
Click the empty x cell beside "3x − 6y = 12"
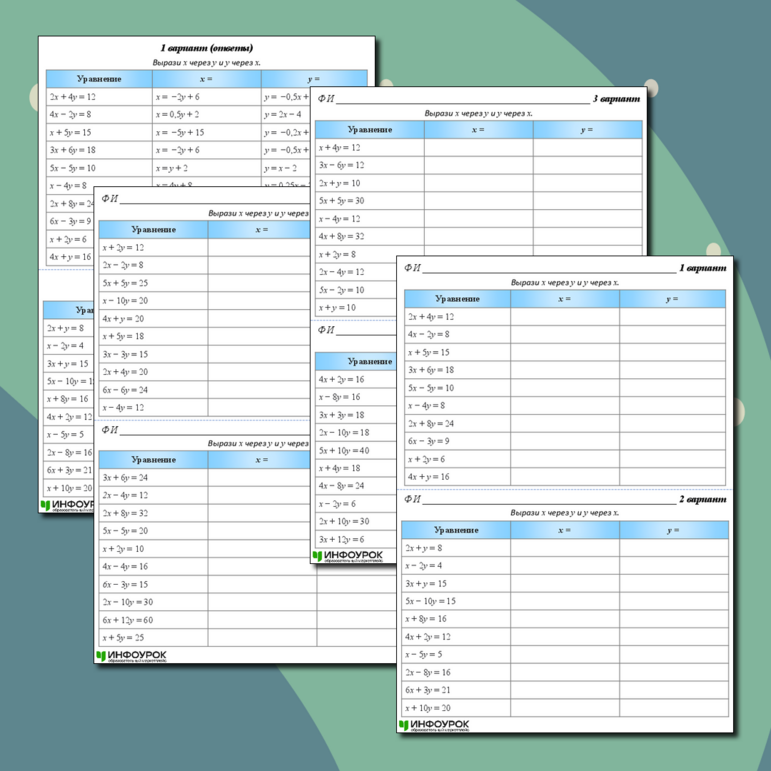pyautogui.click(x=478, y=165)
